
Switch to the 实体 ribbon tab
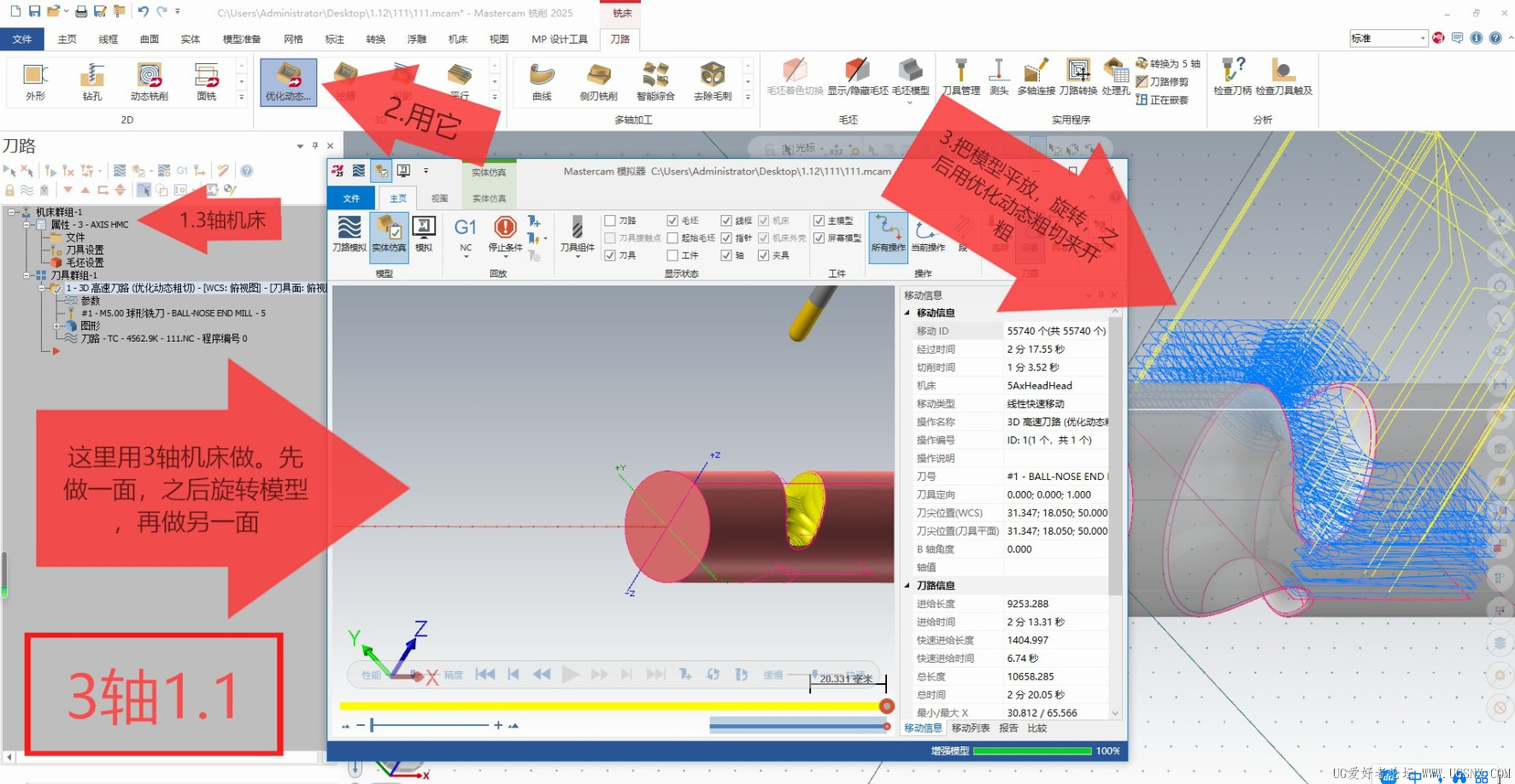(x=191, y=38)
